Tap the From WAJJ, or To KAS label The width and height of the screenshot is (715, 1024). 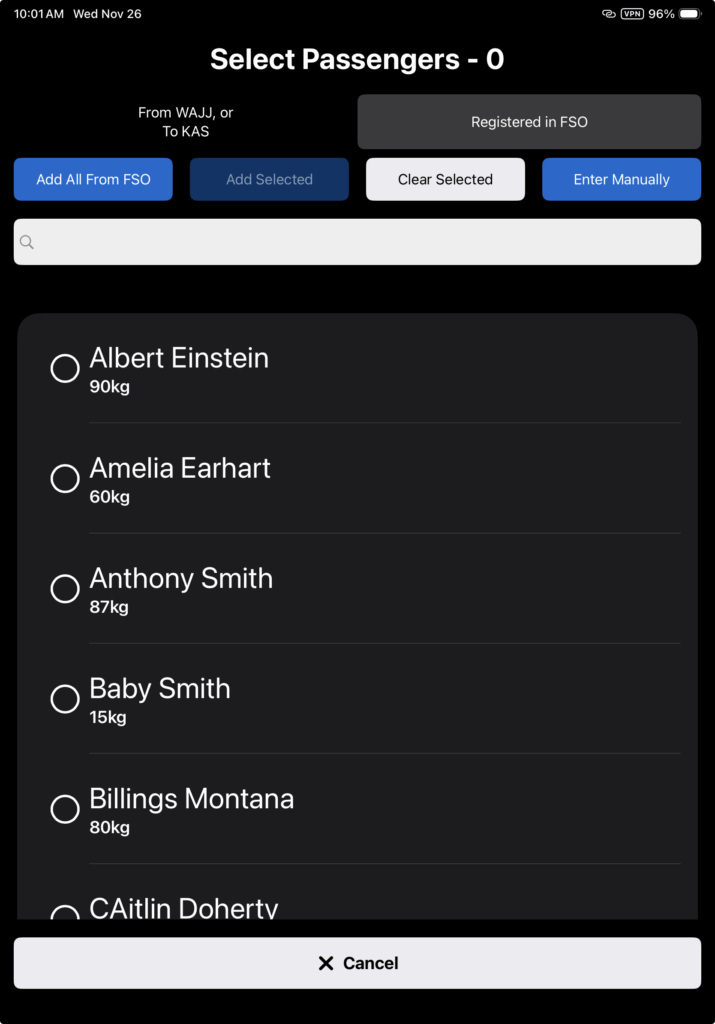[185, 122]
